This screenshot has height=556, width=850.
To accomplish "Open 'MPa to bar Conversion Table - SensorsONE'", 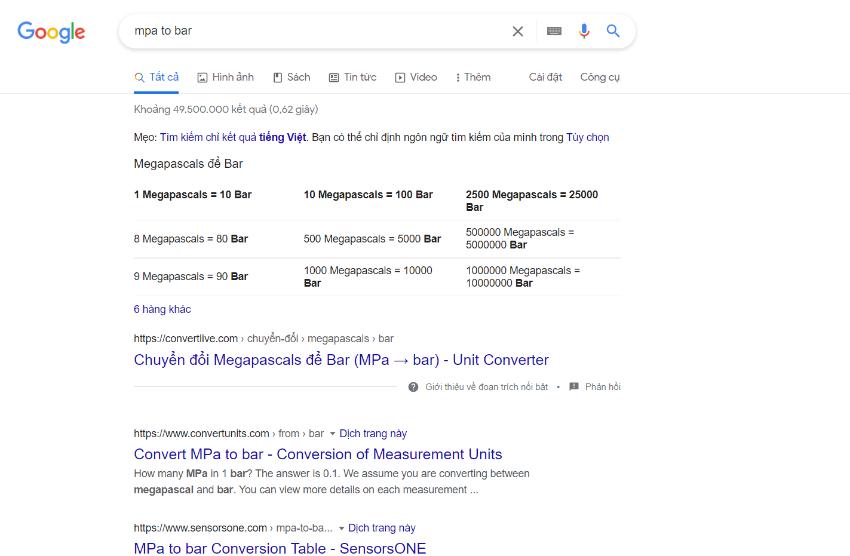I will [x=280, y=548].
